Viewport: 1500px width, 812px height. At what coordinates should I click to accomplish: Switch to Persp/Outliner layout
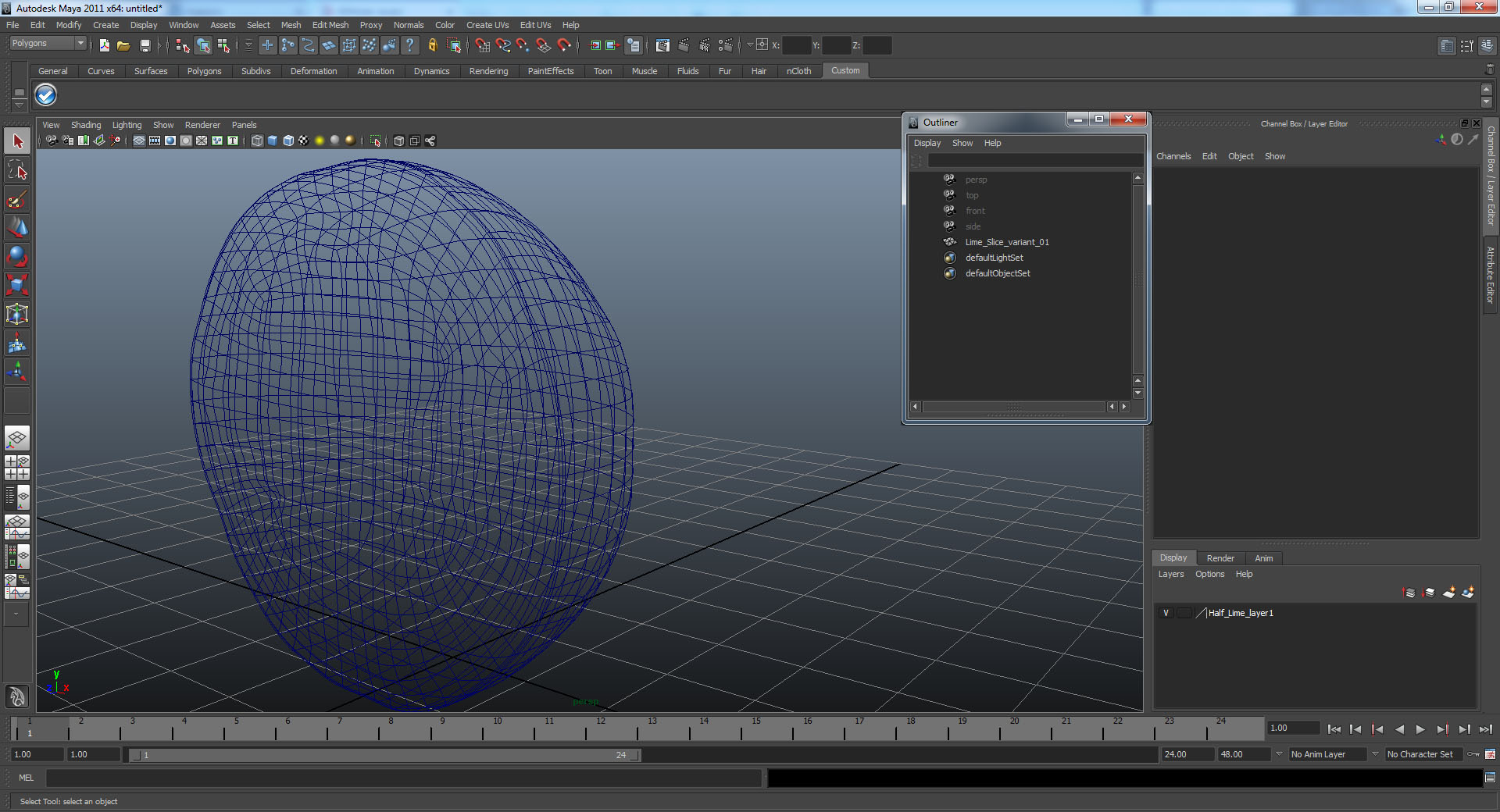pos(17,497)
